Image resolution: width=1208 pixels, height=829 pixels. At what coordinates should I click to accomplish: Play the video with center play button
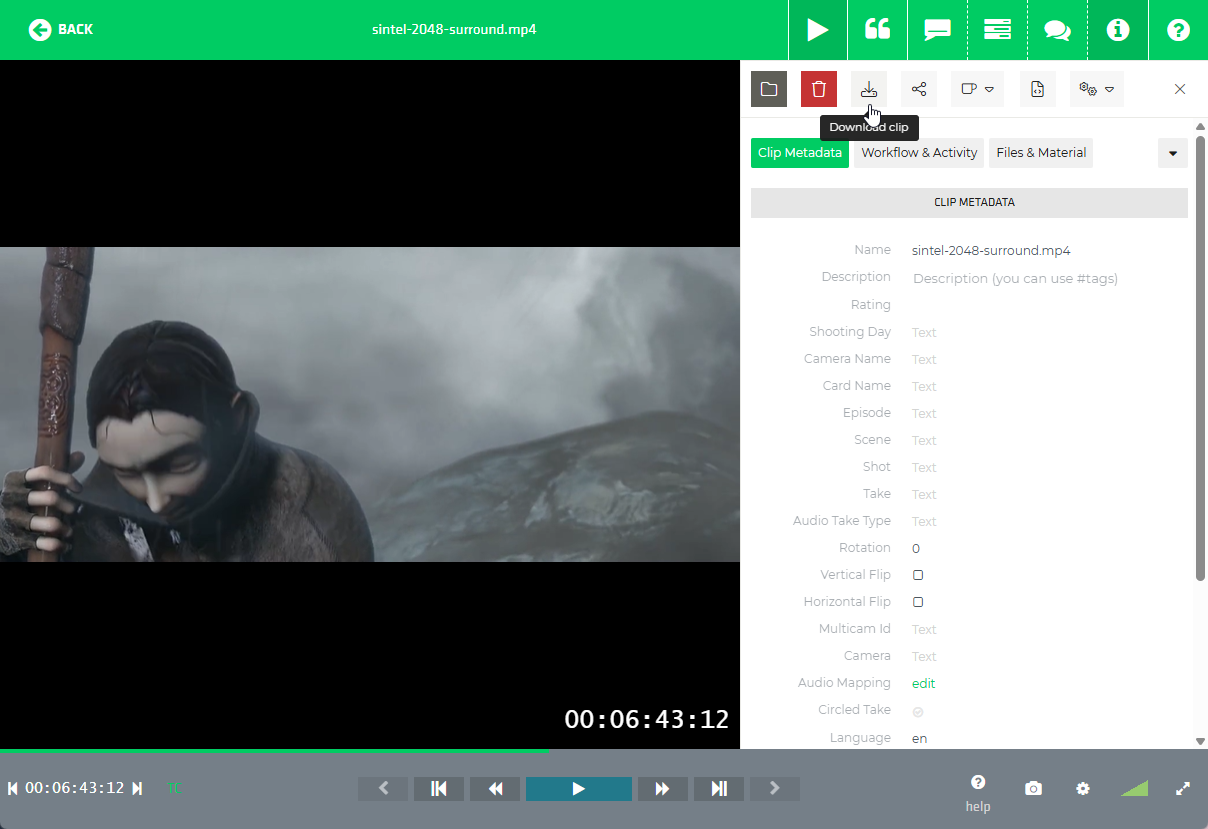point(579,789)
